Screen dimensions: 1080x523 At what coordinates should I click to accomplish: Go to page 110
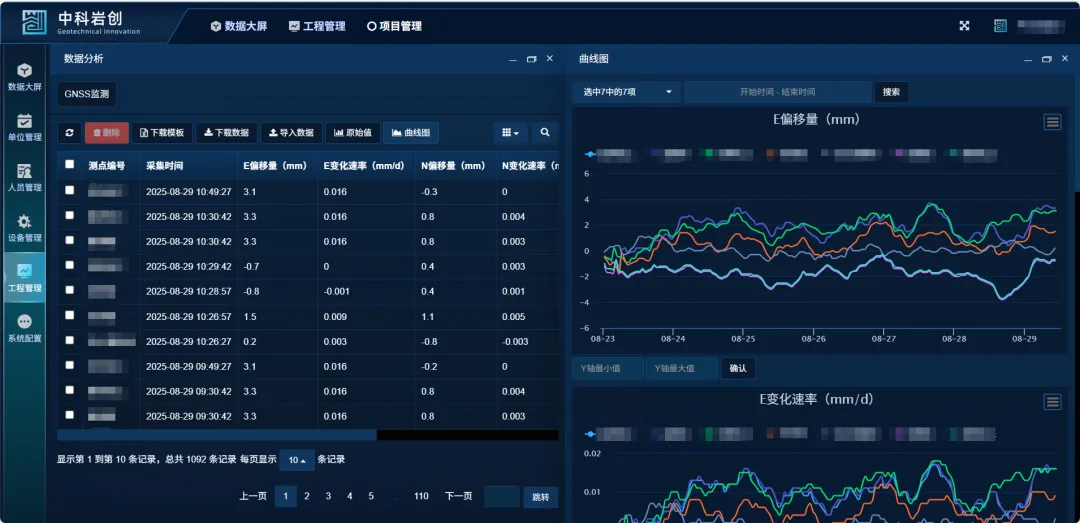(422, 496)
